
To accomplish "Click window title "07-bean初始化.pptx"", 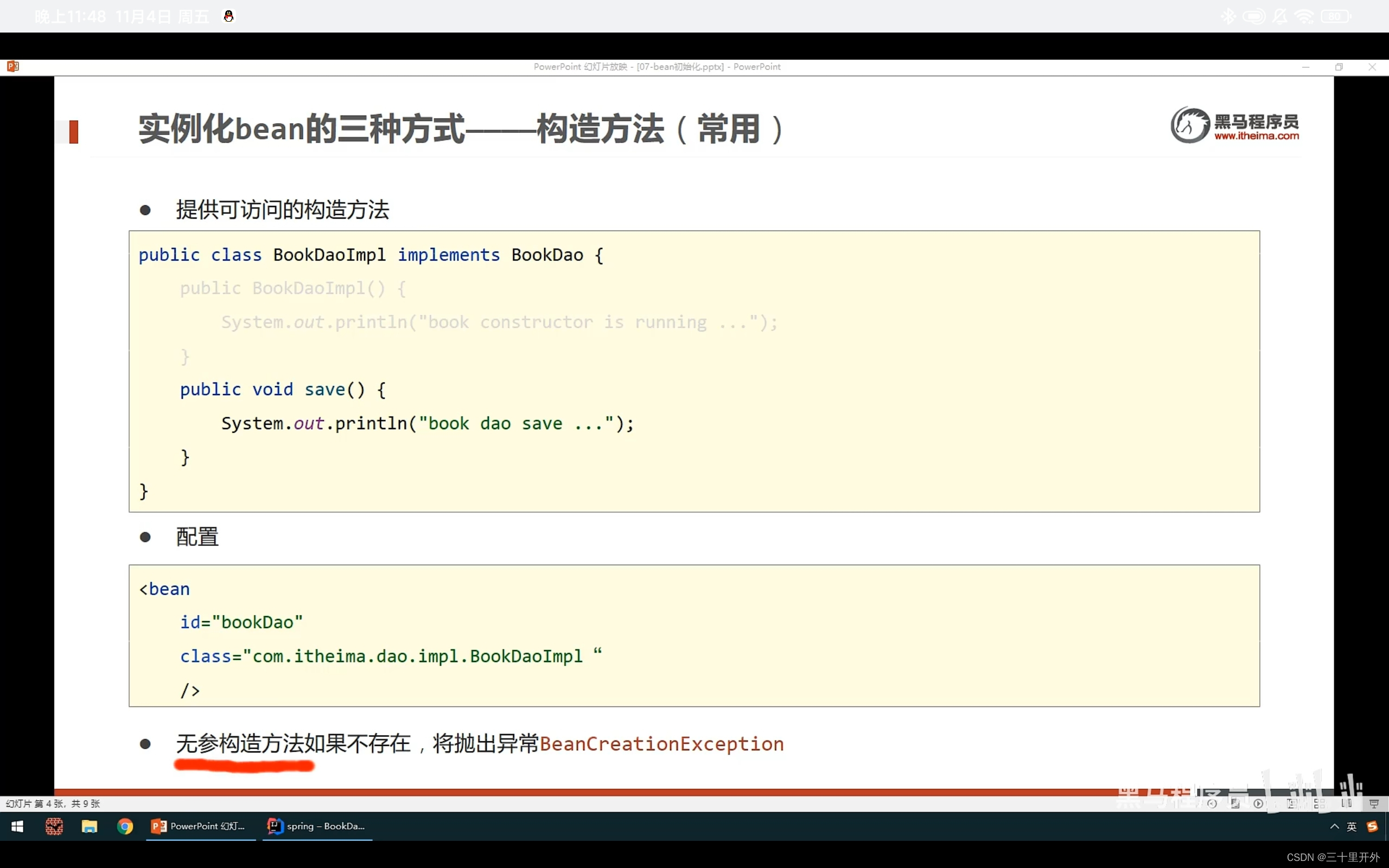I will pyautogui.click(x=680, y=67).
